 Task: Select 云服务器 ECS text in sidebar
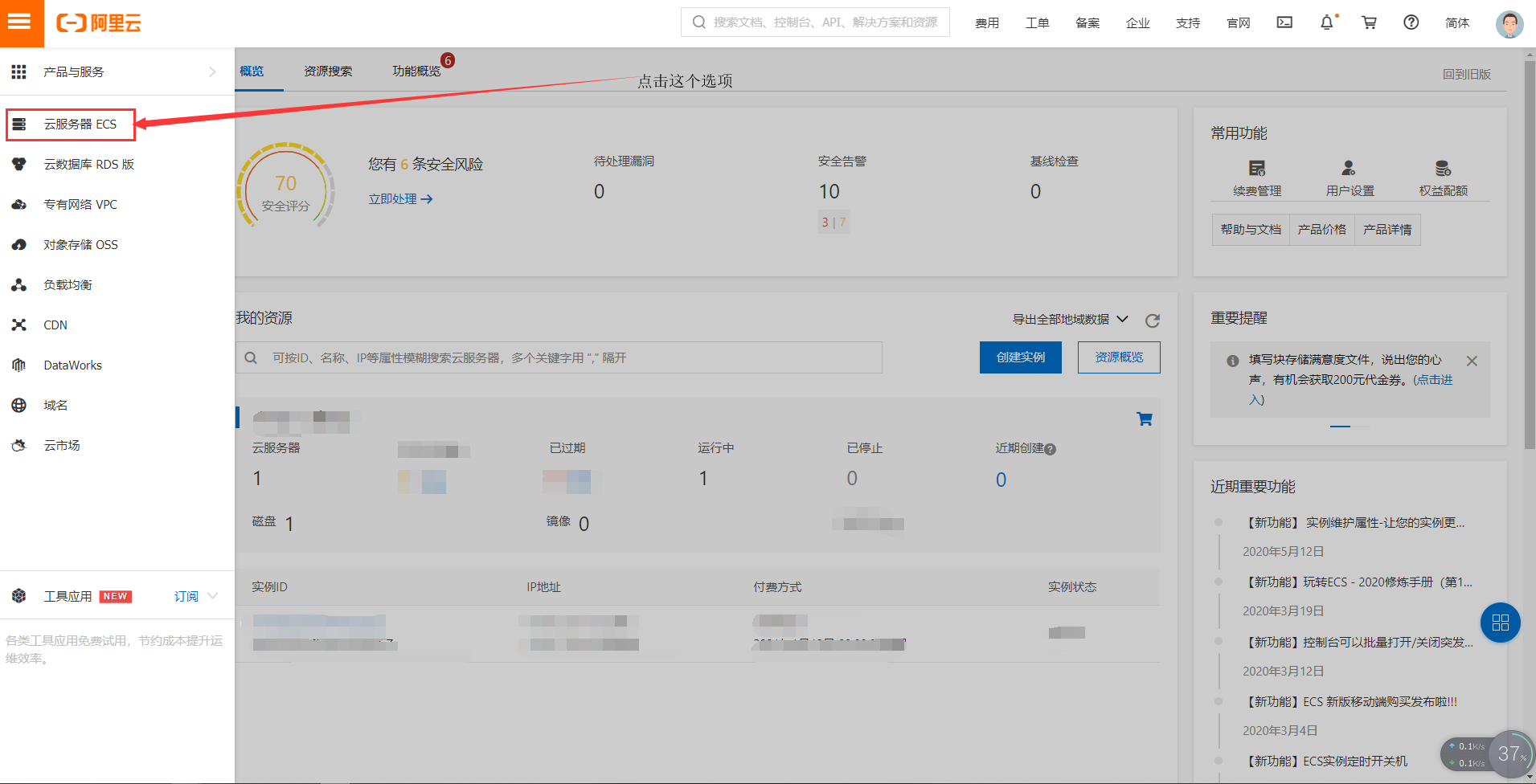(80, 124)
